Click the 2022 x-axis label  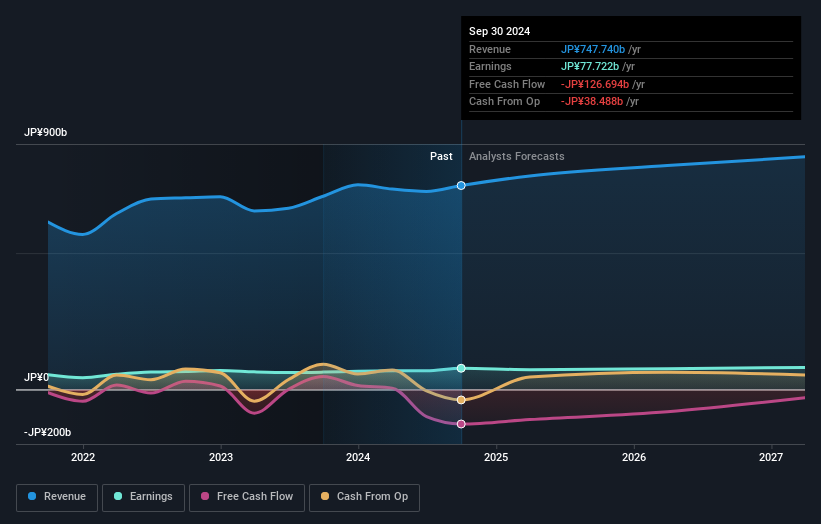coord(83,458)
